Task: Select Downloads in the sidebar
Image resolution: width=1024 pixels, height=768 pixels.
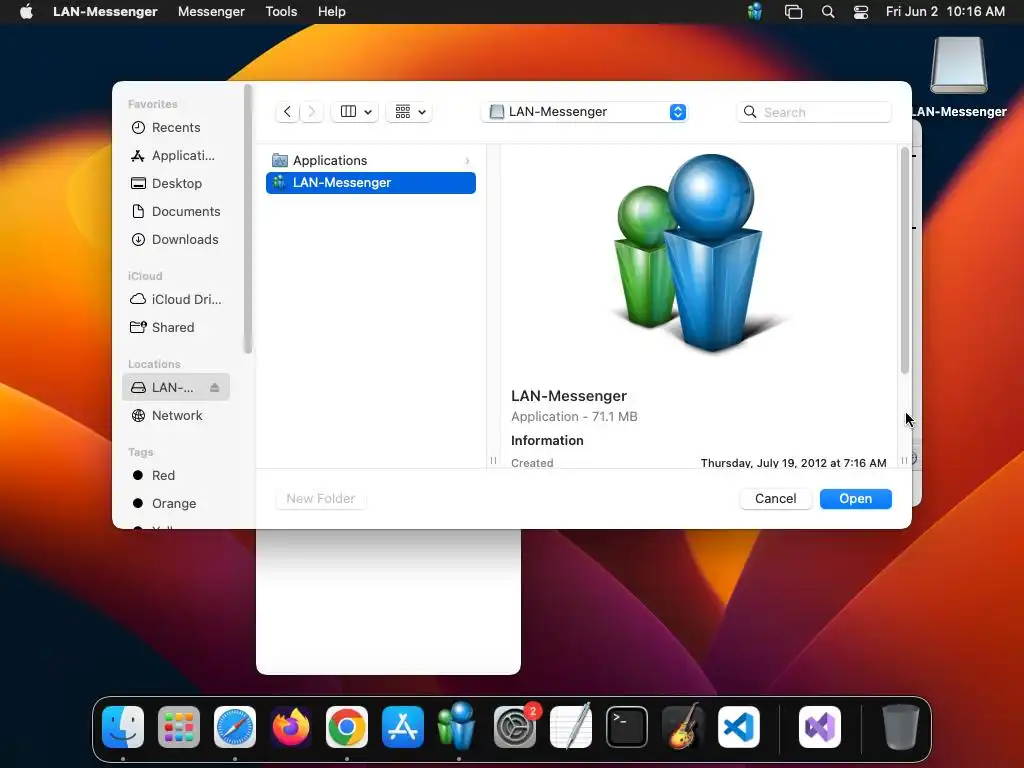Action: pos(176,240)
